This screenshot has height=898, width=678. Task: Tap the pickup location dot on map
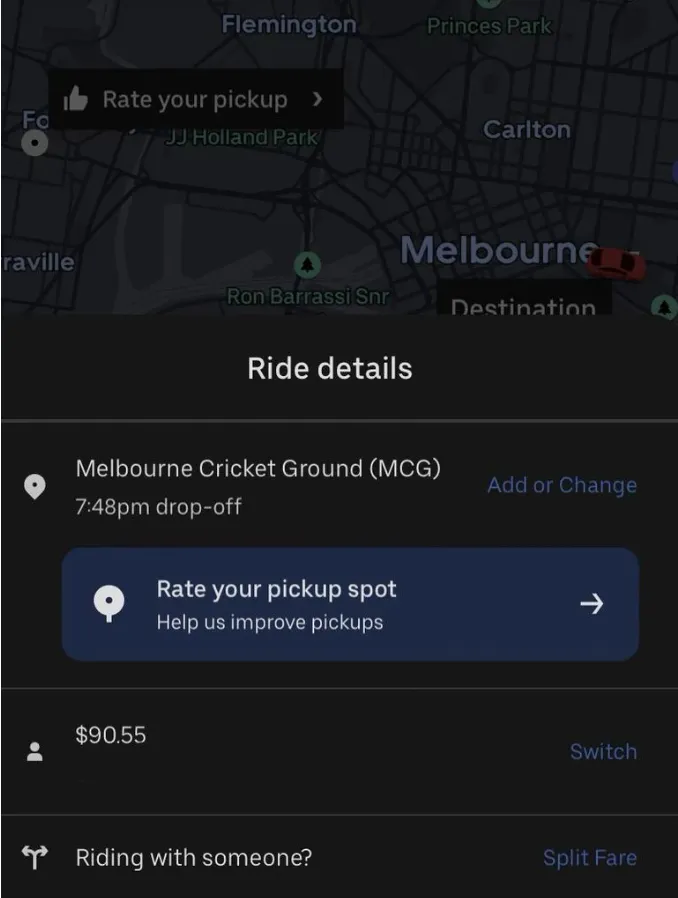point(35,142)
